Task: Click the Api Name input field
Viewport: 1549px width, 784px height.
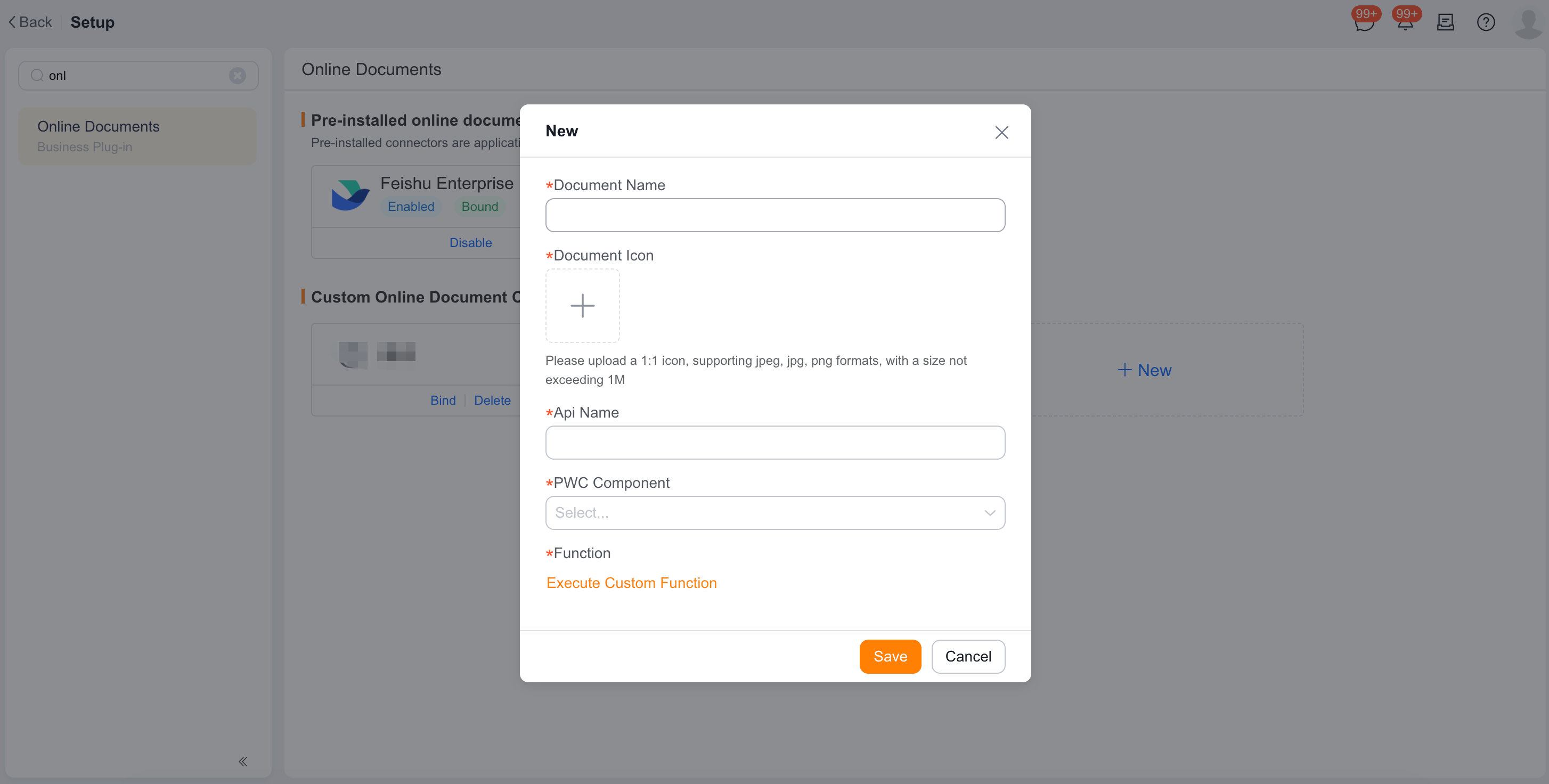Action: 775,443
